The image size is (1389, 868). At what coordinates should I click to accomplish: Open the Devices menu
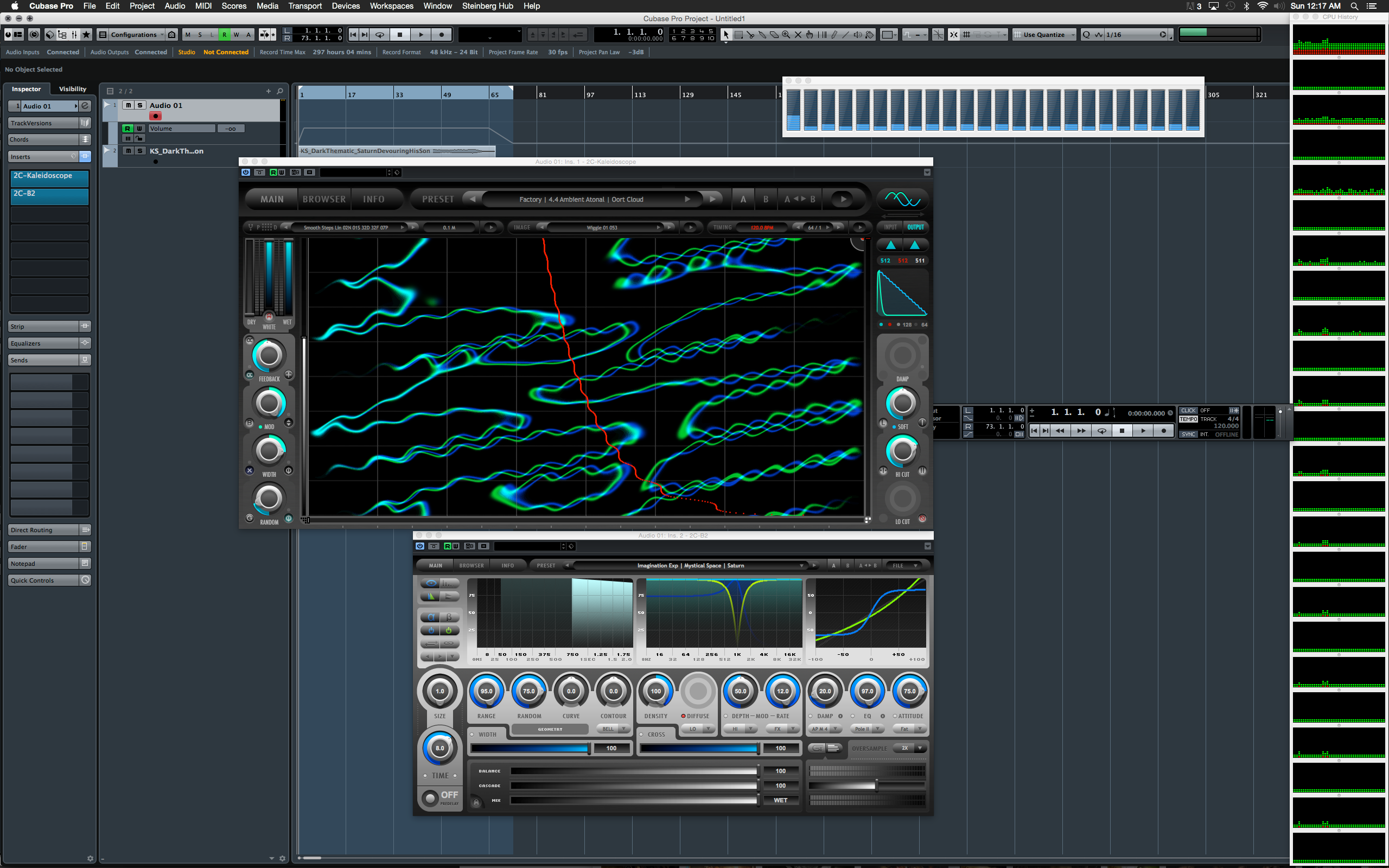[x=346, y=6]
